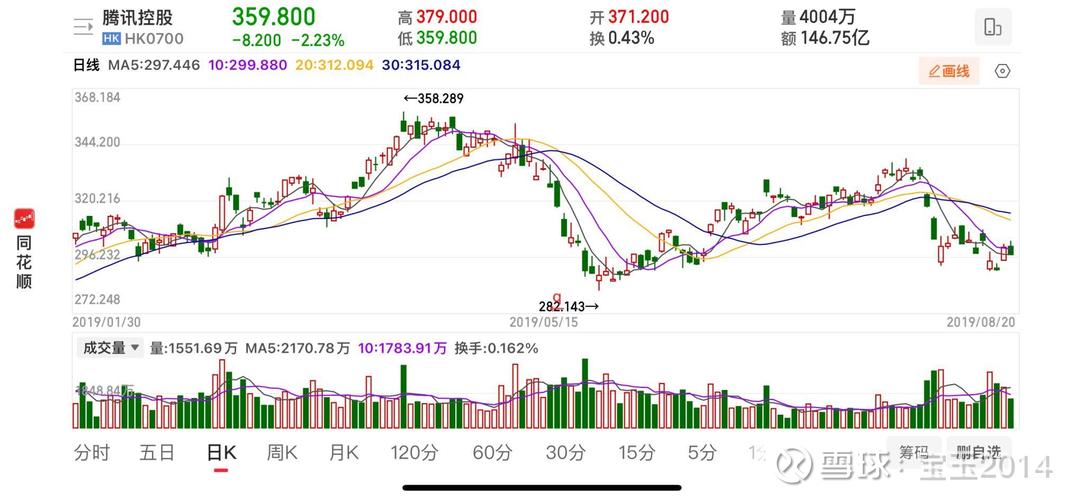1084x500 pixels.
Task: Tap the 282.143 low price marker
Action: coord(568,306)
